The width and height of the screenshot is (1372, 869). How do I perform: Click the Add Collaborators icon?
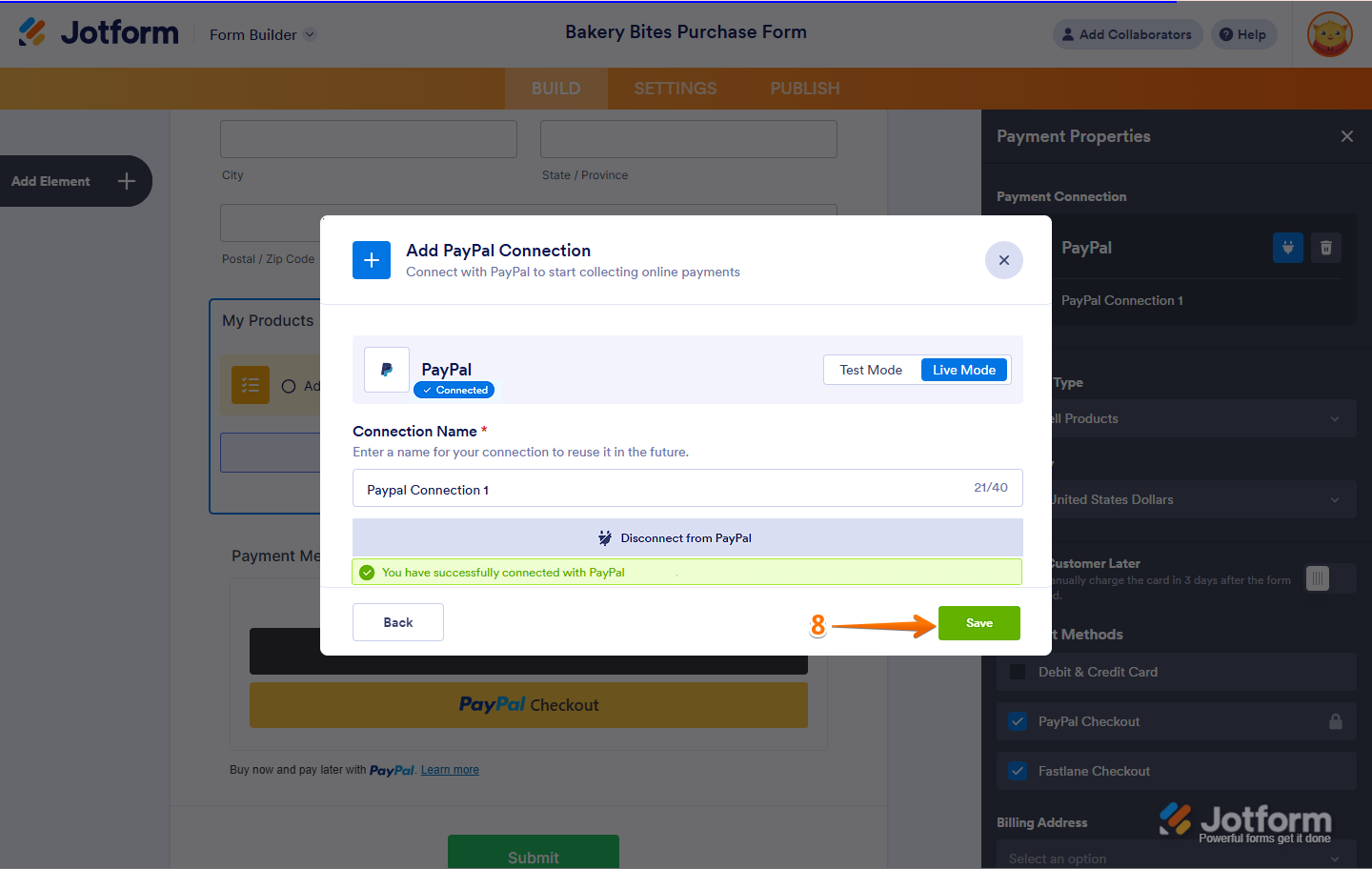click(x=1069, y=34)
